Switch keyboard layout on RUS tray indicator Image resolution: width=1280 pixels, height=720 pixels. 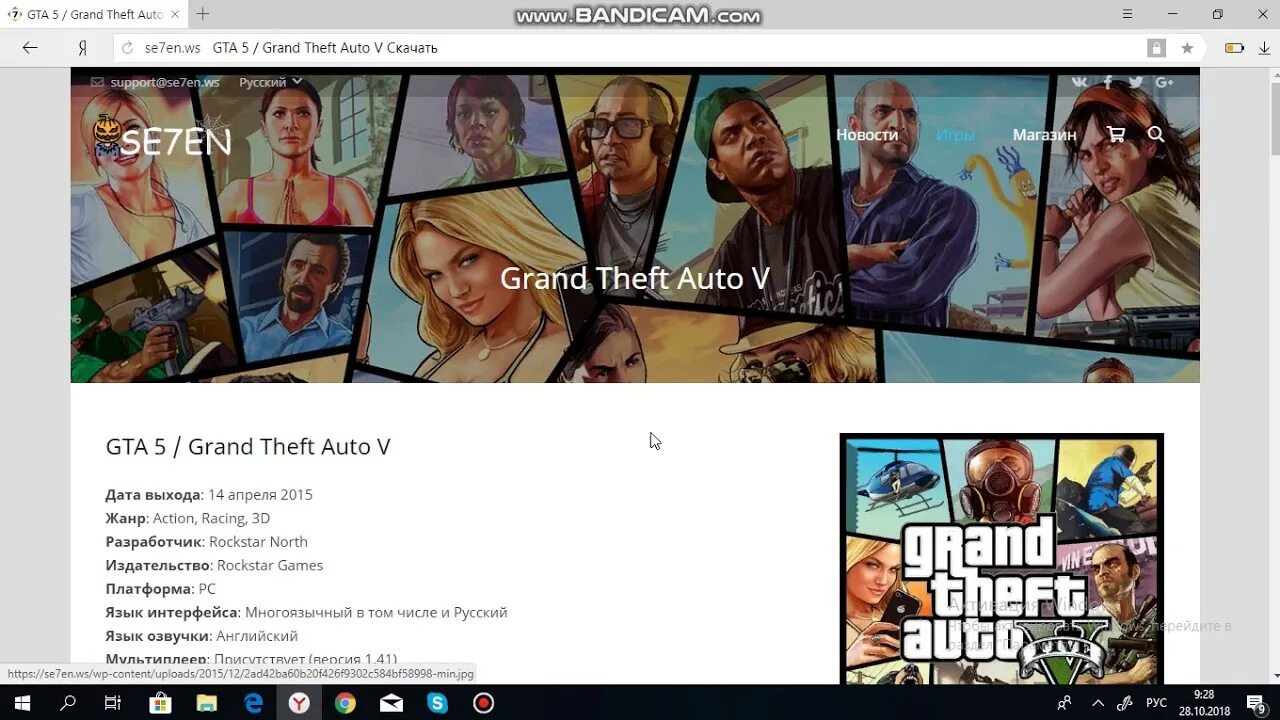click(1155, 702)
